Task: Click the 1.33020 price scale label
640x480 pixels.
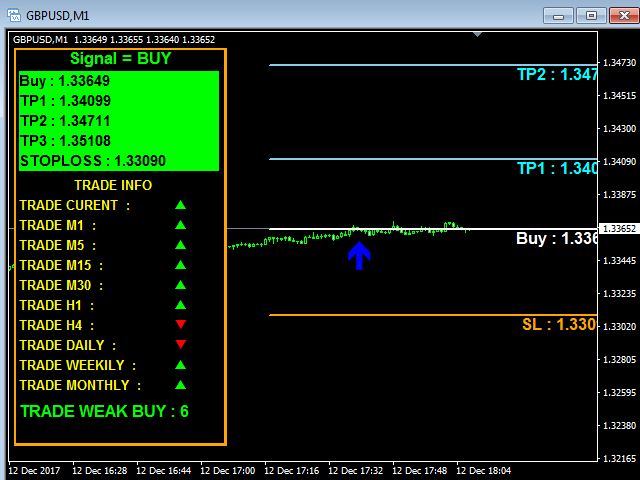Action: pyautogui.click(x=619, y=327)
